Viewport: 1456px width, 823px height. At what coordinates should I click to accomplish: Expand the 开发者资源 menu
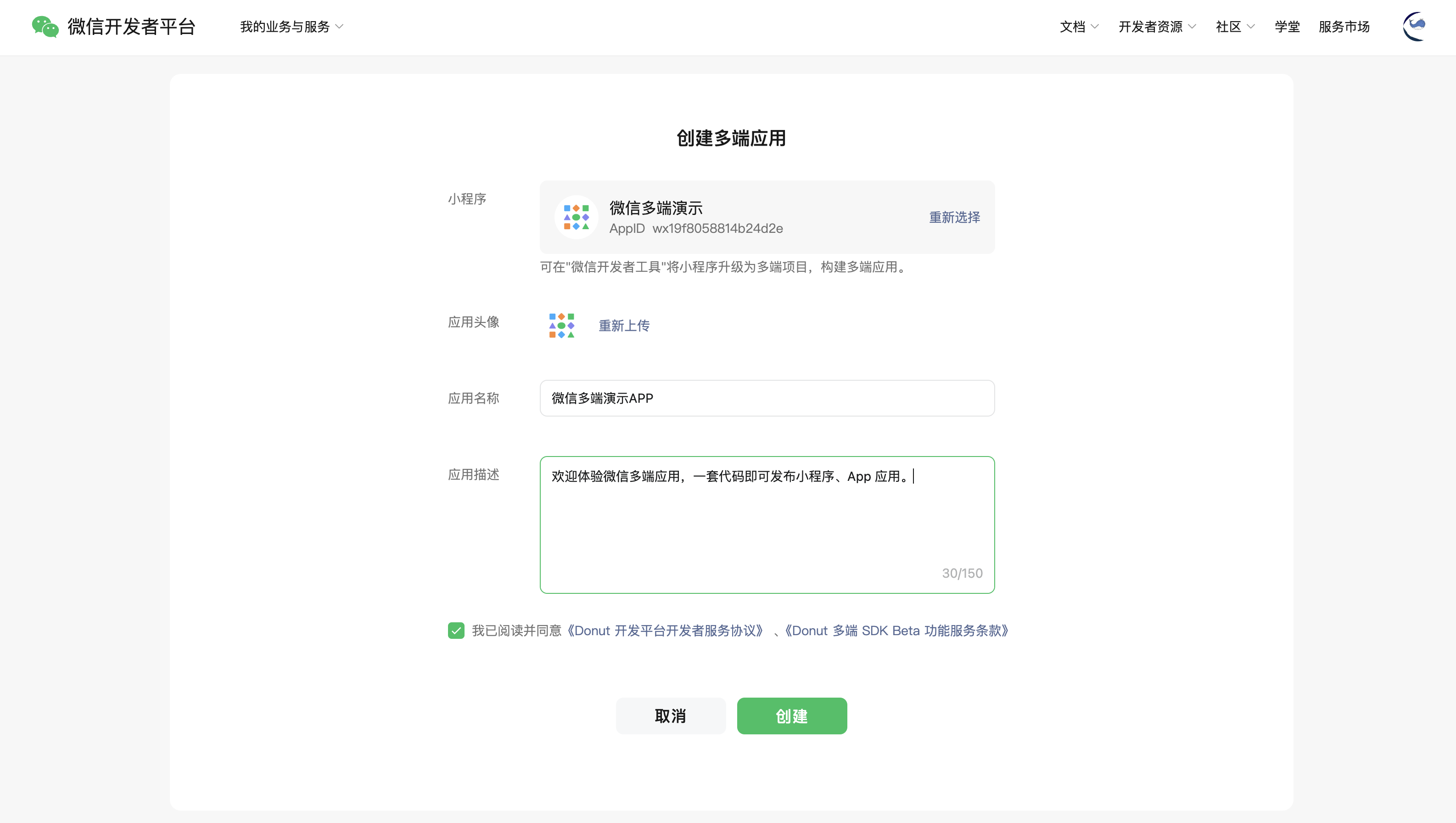point(1157,27)
